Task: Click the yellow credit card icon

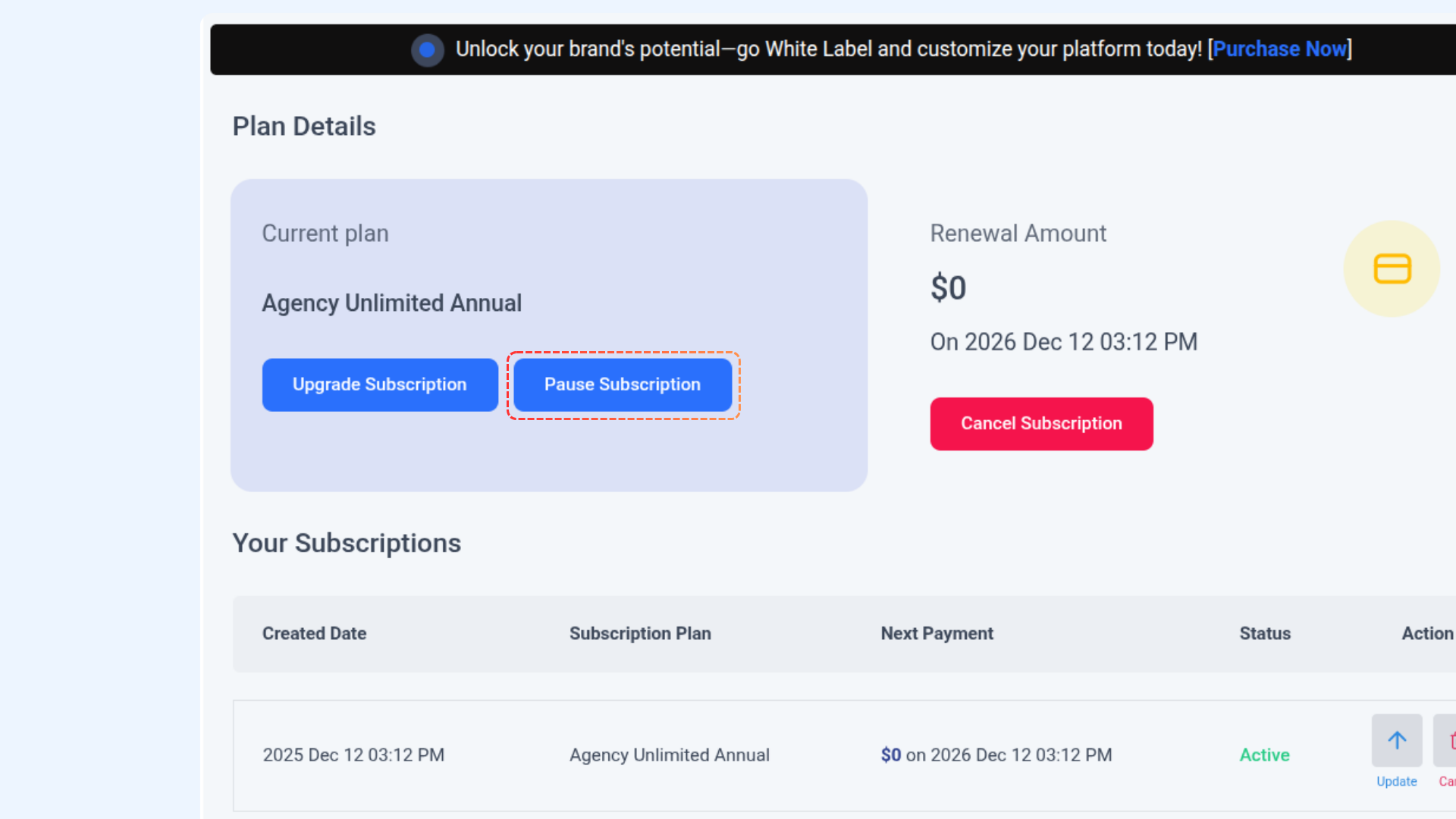Action: coord(1392,269)
